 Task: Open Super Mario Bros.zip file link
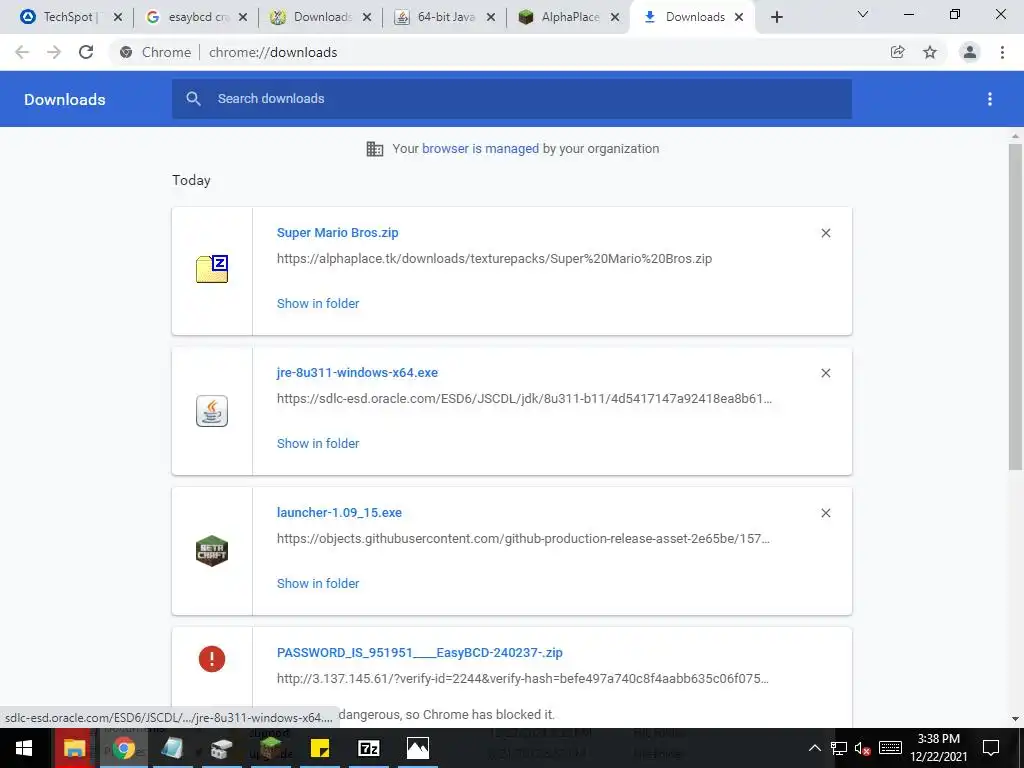click(x=338, y=232)
